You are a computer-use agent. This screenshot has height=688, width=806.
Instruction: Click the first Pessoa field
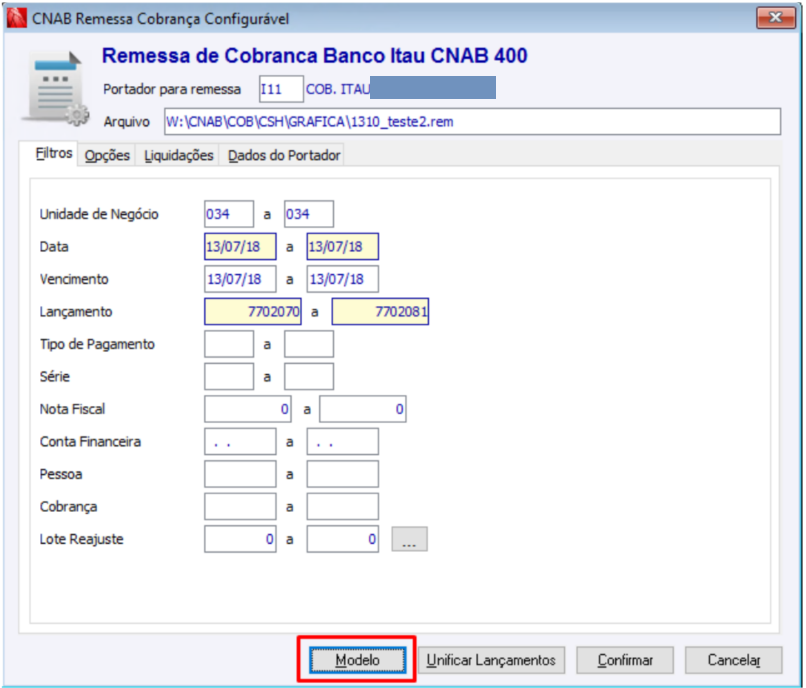240,474
